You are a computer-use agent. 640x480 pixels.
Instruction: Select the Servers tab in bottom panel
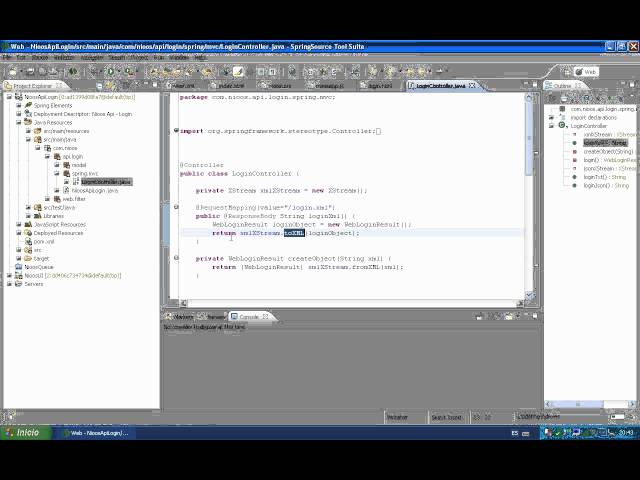coord(212,317)
